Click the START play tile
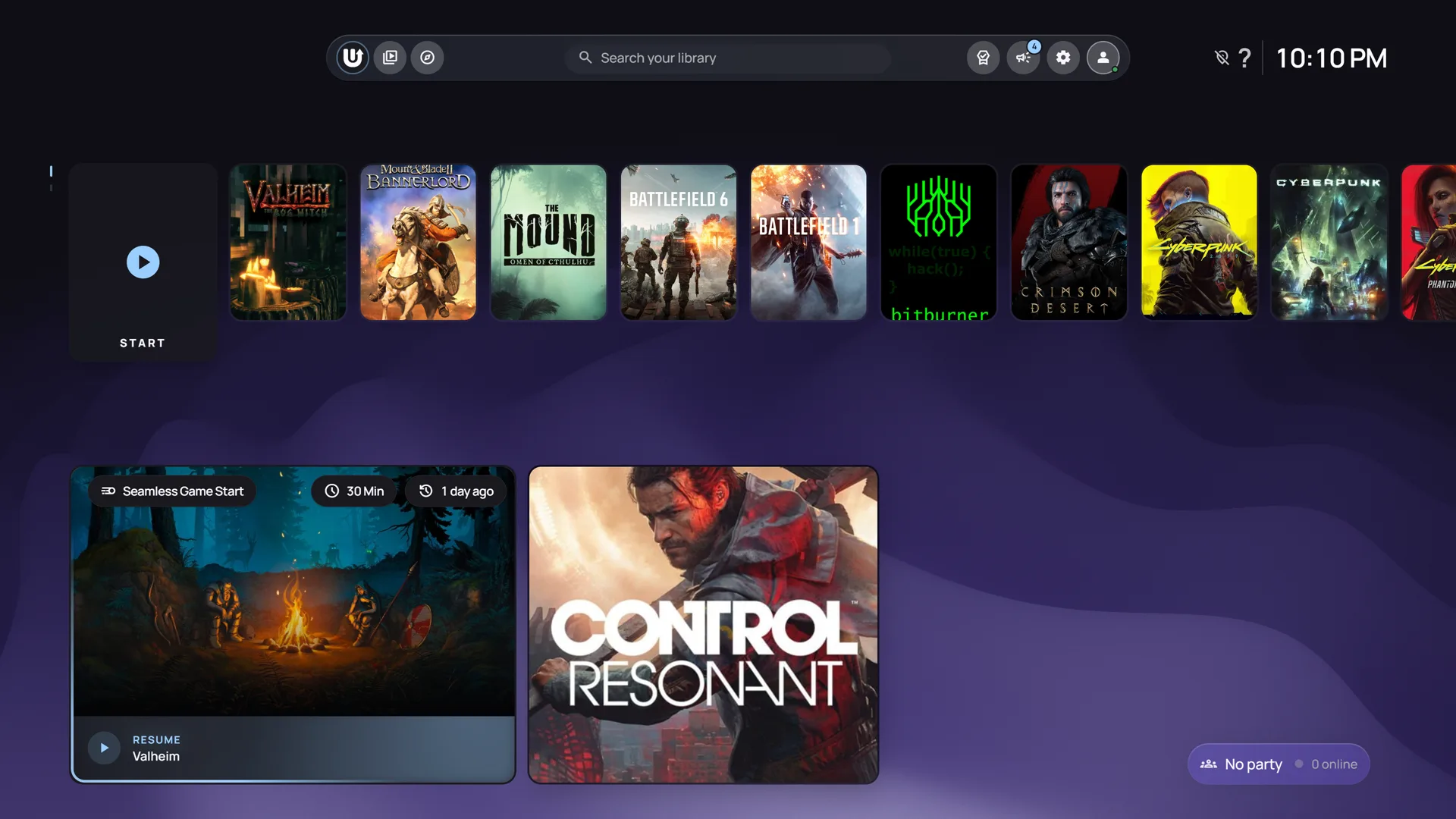Viewport: 1456px width, 819px height. (x=143, y=262)
